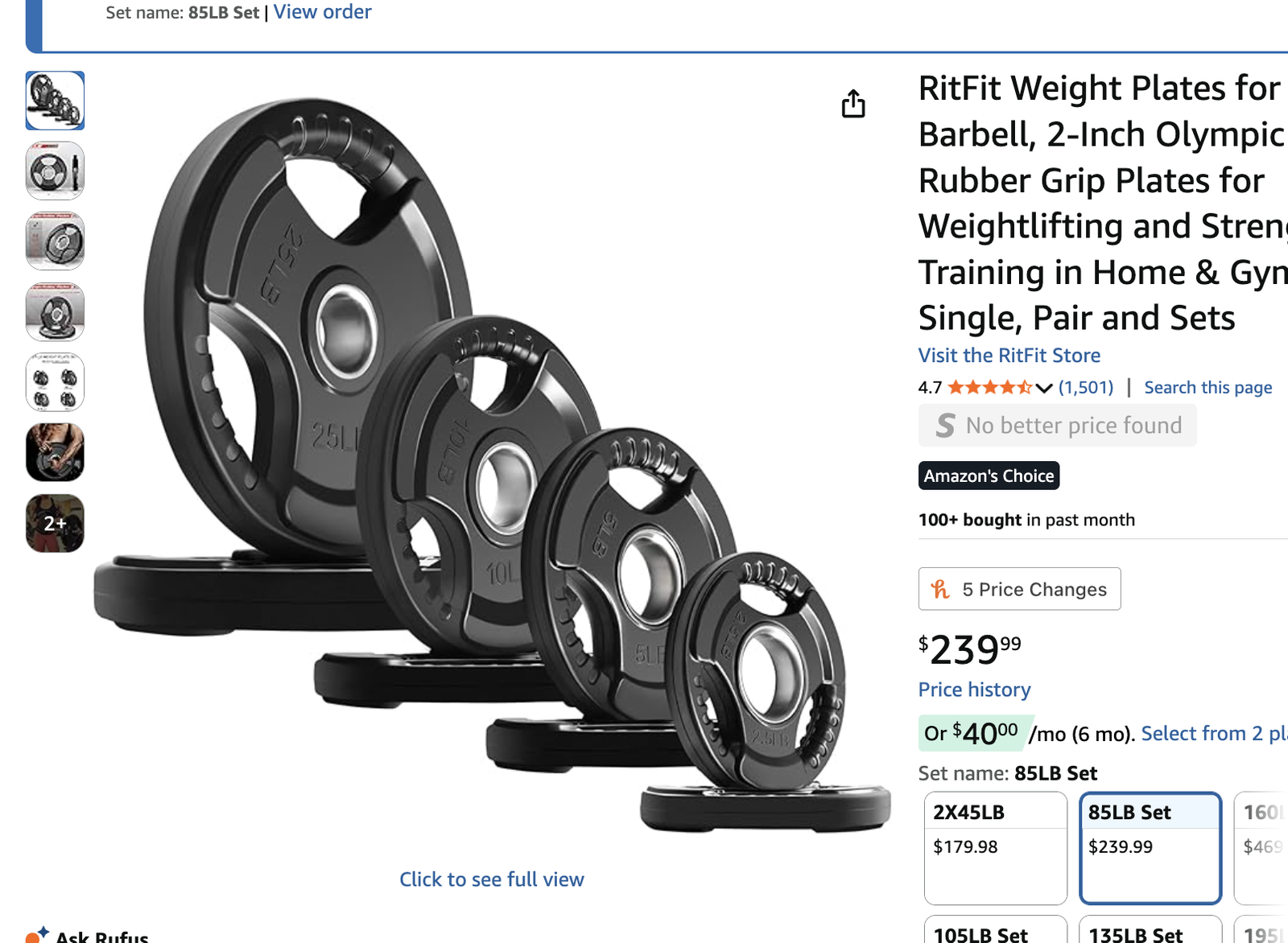This screenshot has width=1288, height=943.
Task: Visit the RitFit Store link
Action: coord(1009,355)
